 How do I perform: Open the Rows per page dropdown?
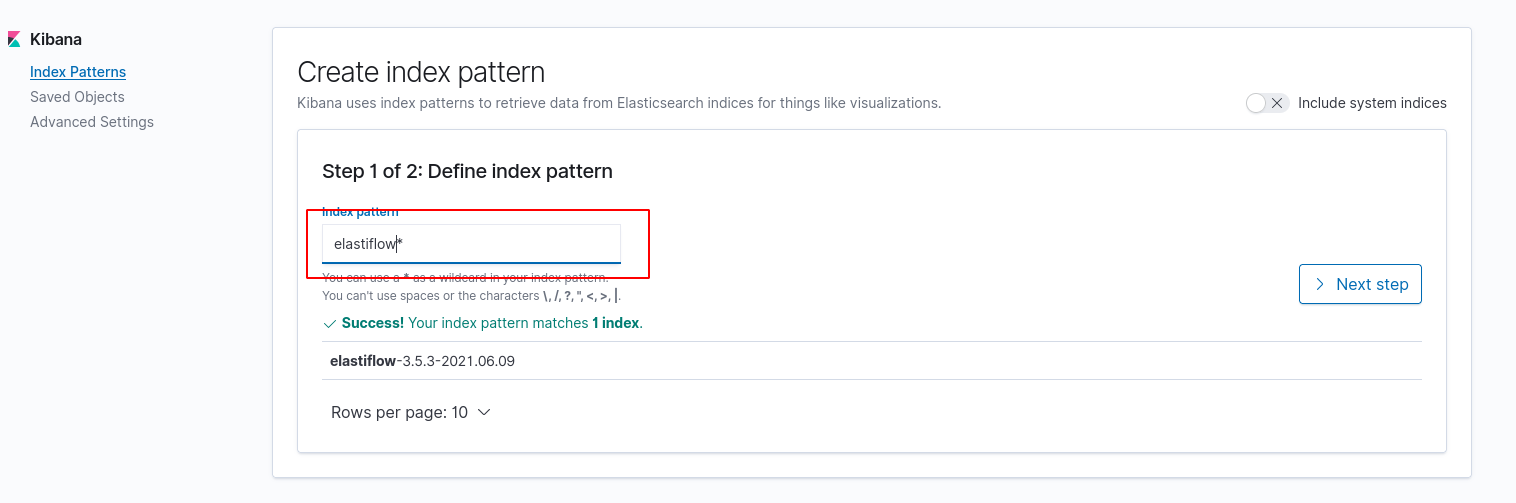point(411,412)
